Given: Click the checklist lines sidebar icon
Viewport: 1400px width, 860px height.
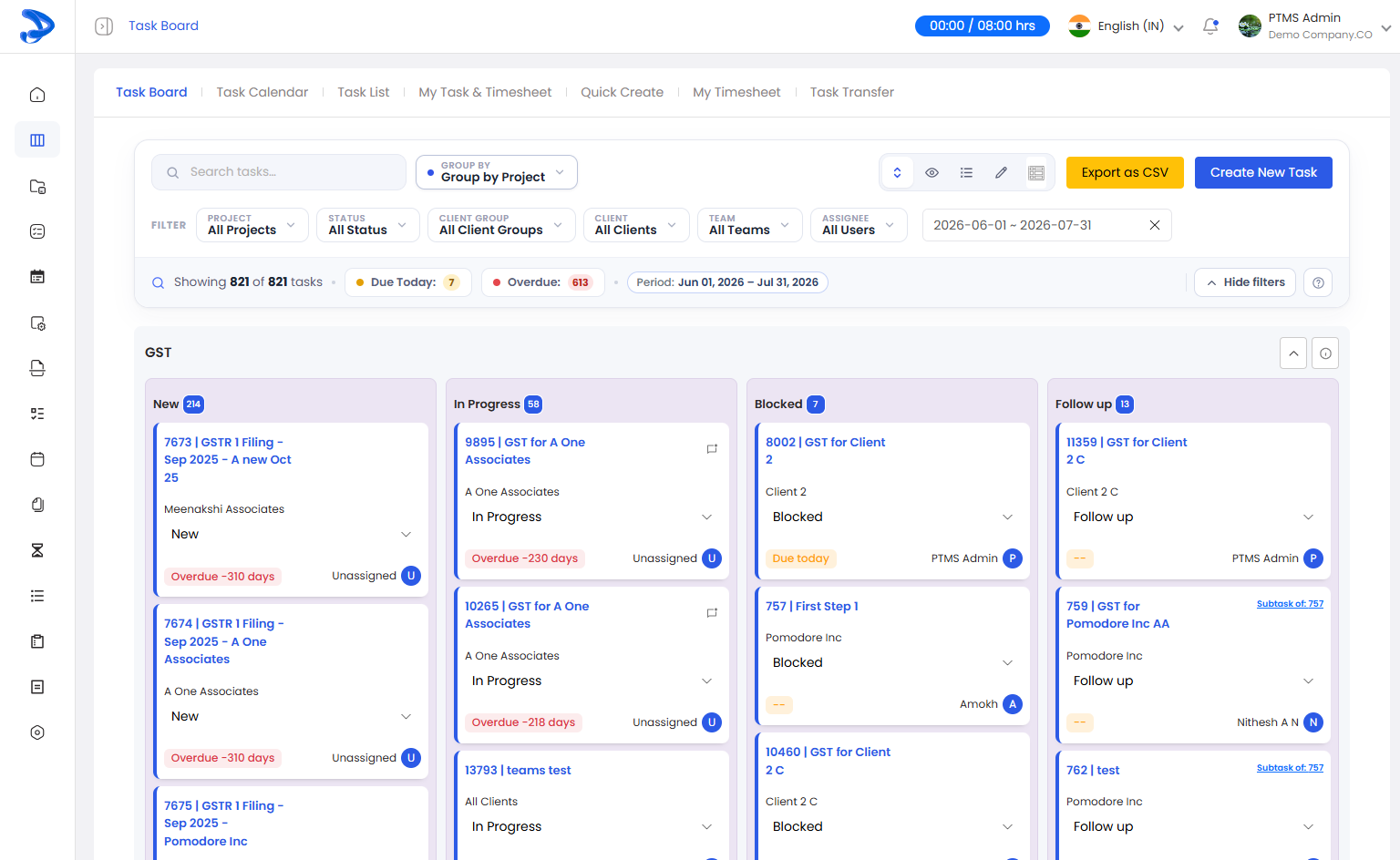Looking at the screenshot, I should [x=37, y=414].
